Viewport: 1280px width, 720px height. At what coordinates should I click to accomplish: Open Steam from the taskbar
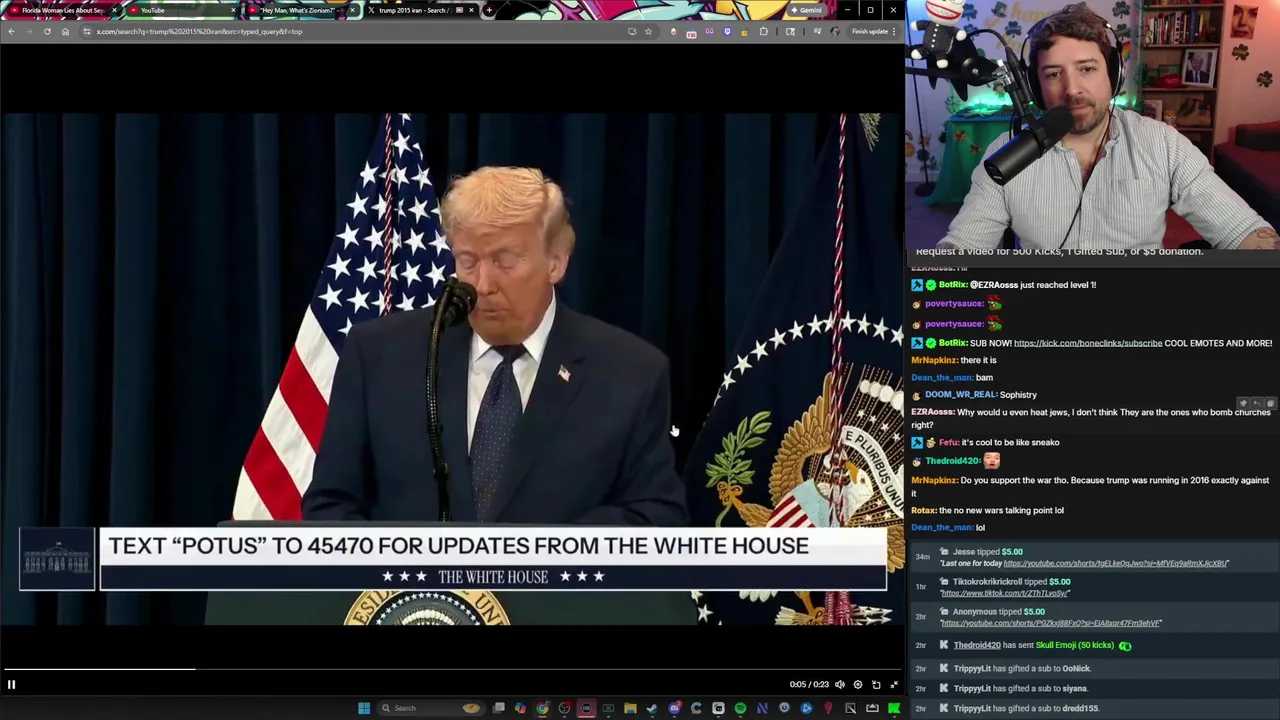pos(652,708)
